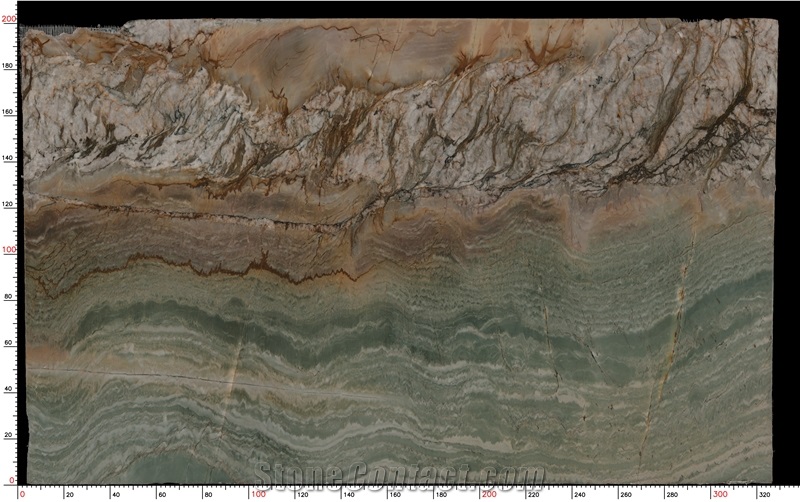Click the red 200 label on the horizontal ruler
This screenshot has width=800, height=502.
[489, 494]
